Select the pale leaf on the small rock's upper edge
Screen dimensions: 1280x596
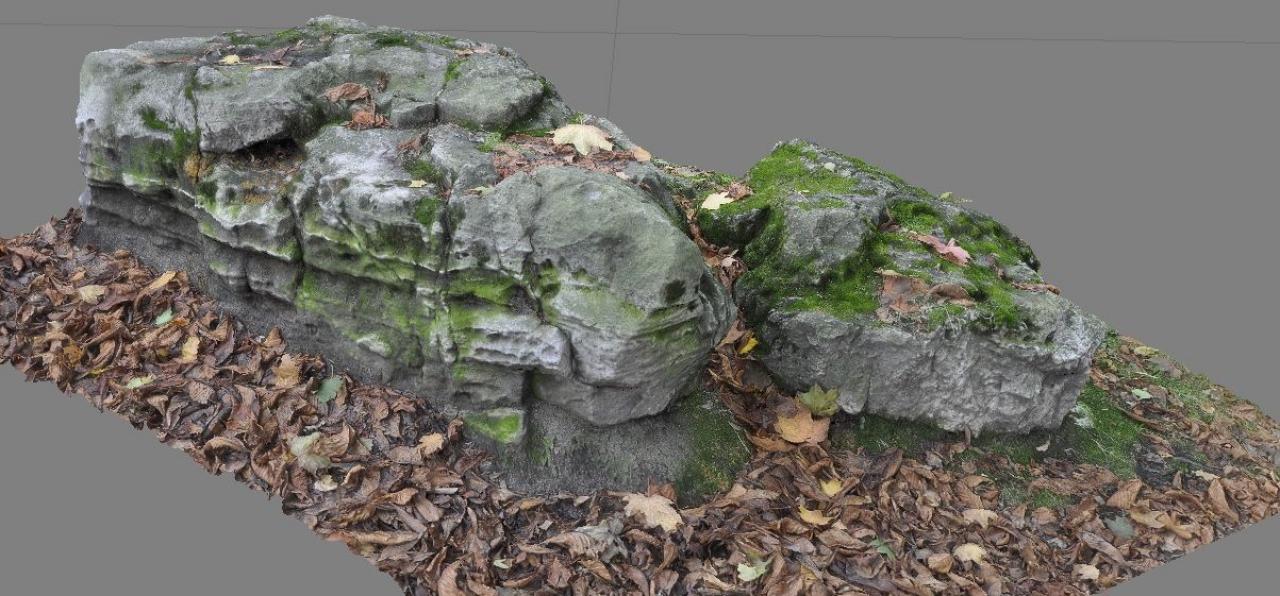click(x=716, y=201)
